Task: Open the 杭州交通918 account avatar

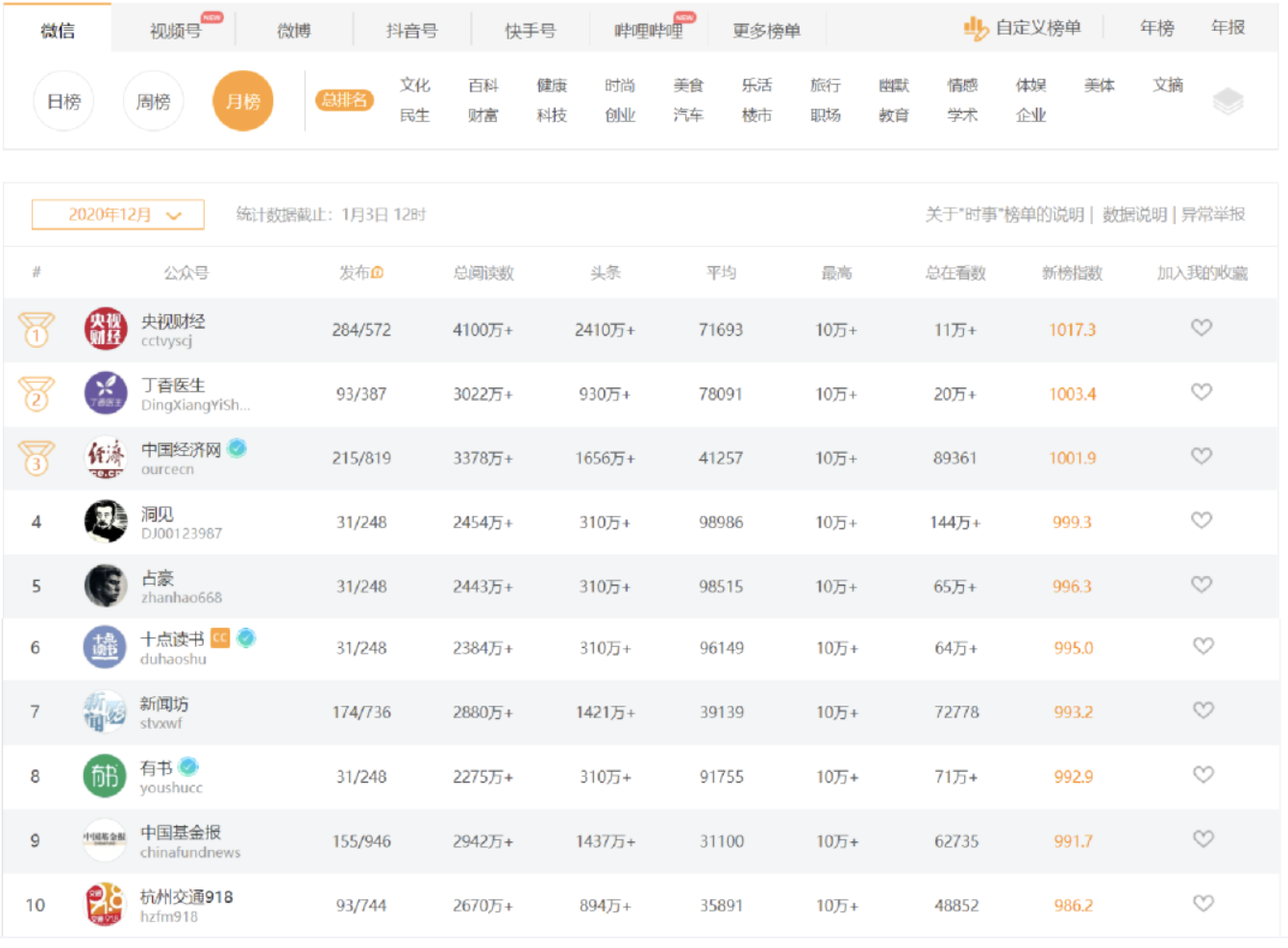Action: click(105, 905)
